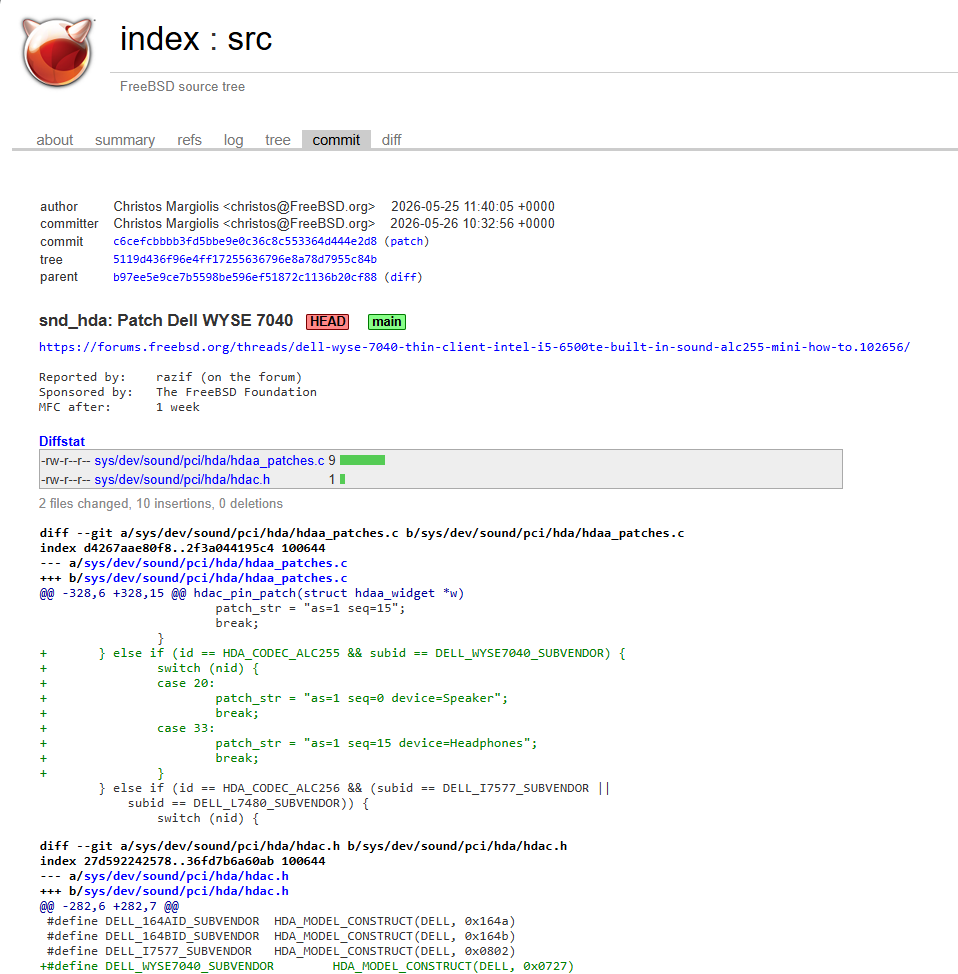Viewport: 958px width, 974px height.
Task: Click the src repository link in header
Action: 250,39
